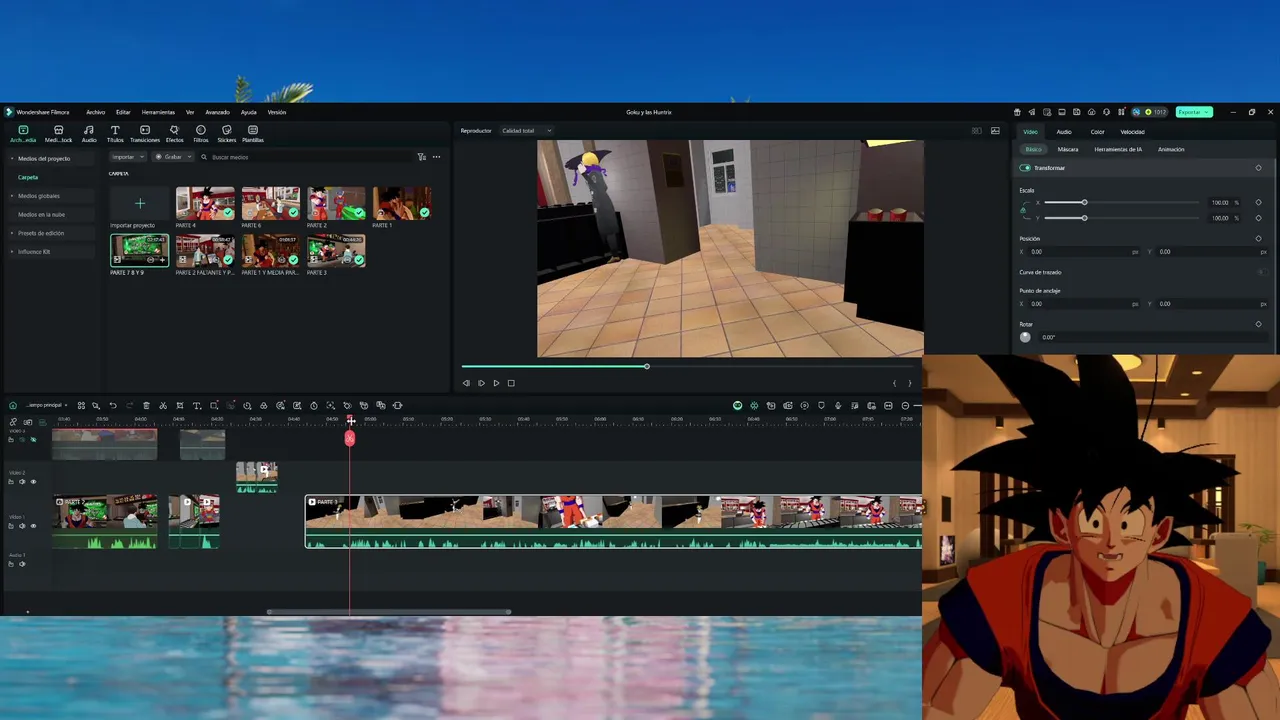Select the crop tool in timeline toolbar

(180, 405)
